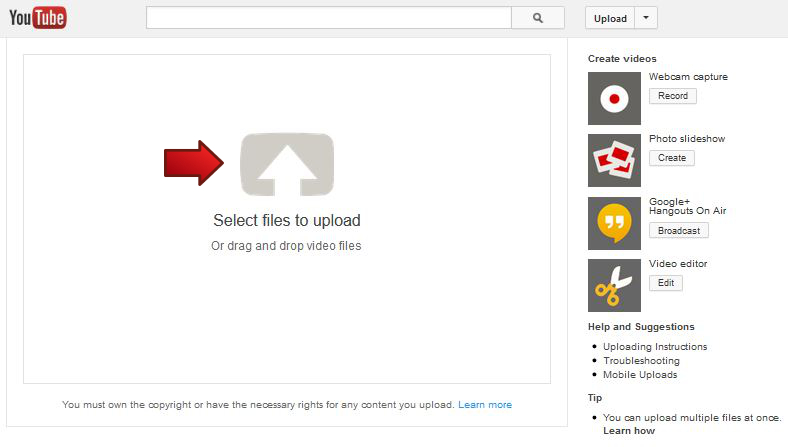Open the dropdown arrow beside Upload

click(x=647, y=18)
